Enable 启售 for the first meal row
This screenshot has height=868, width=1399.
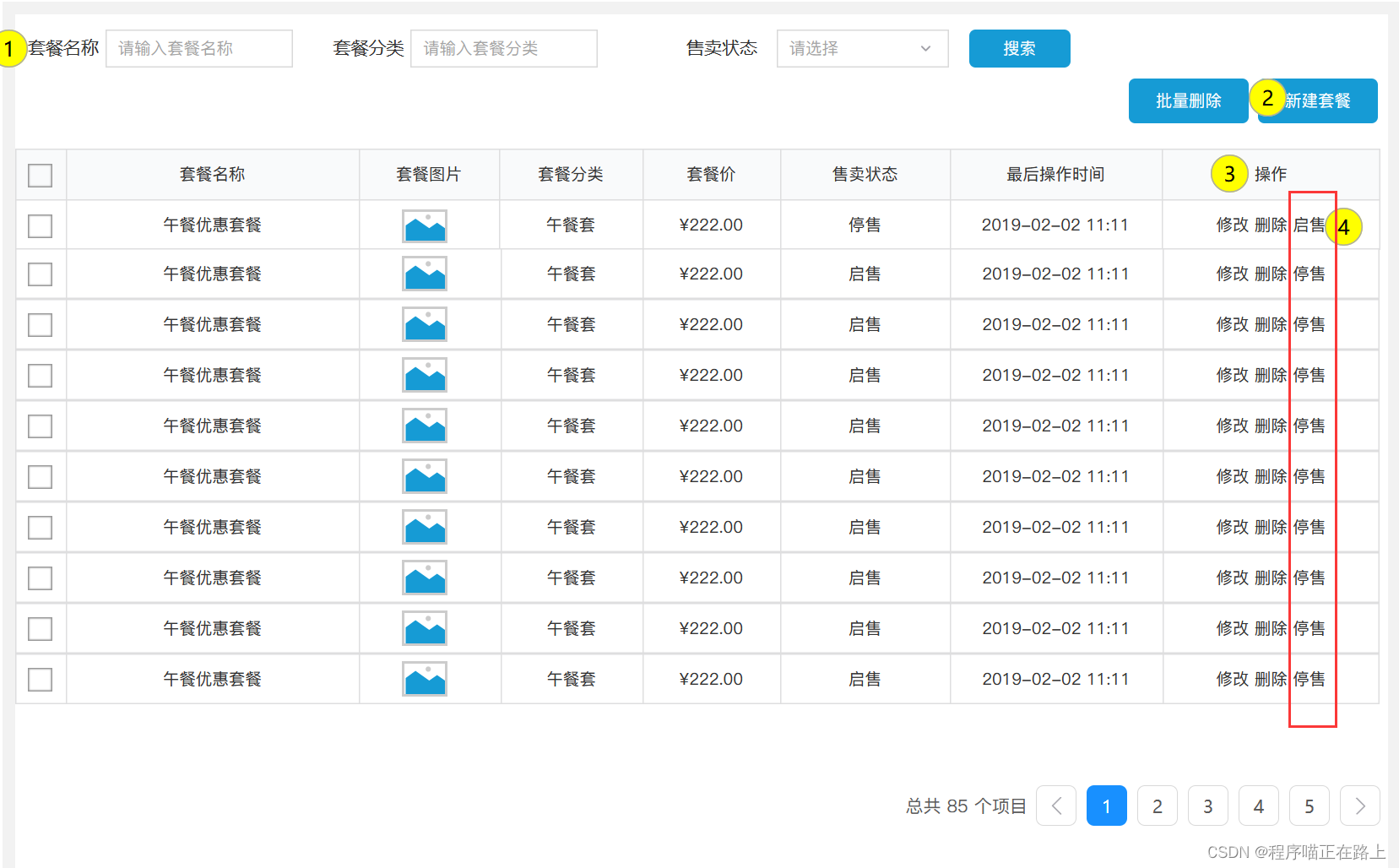(1310, 225)
